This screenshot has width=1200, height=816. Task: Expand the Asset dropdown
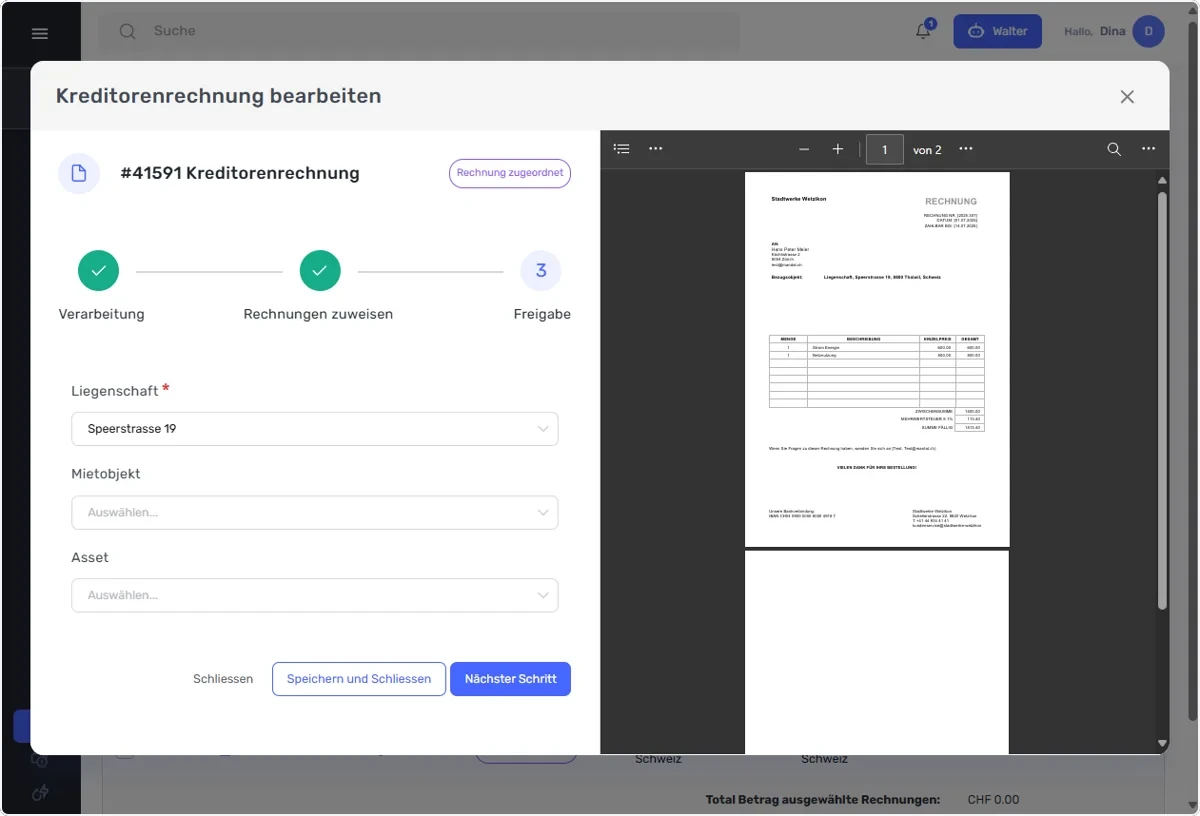pyautogui.click(x=315, y=595)
